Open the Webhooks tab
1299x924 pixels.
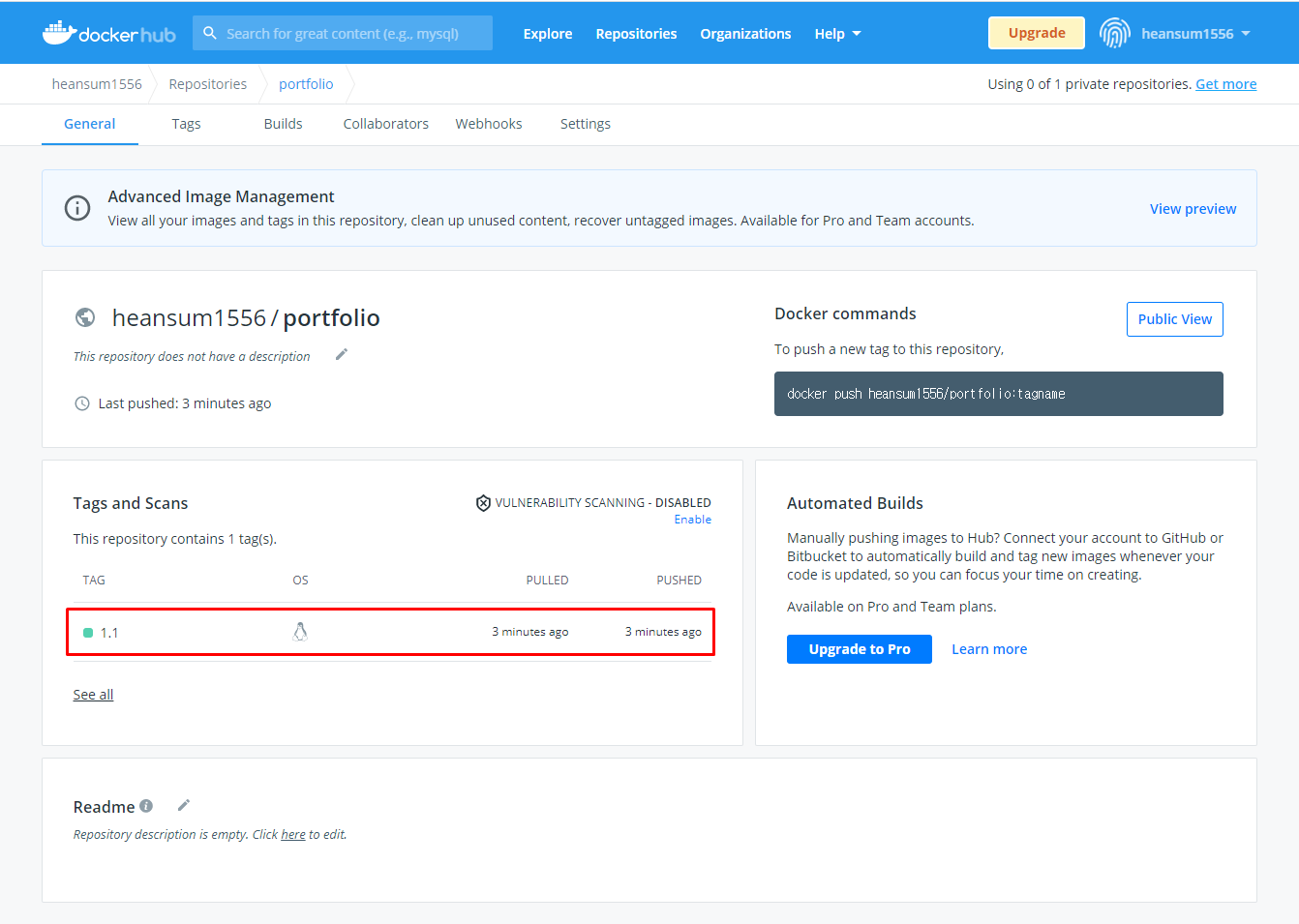tap(489, 124)
